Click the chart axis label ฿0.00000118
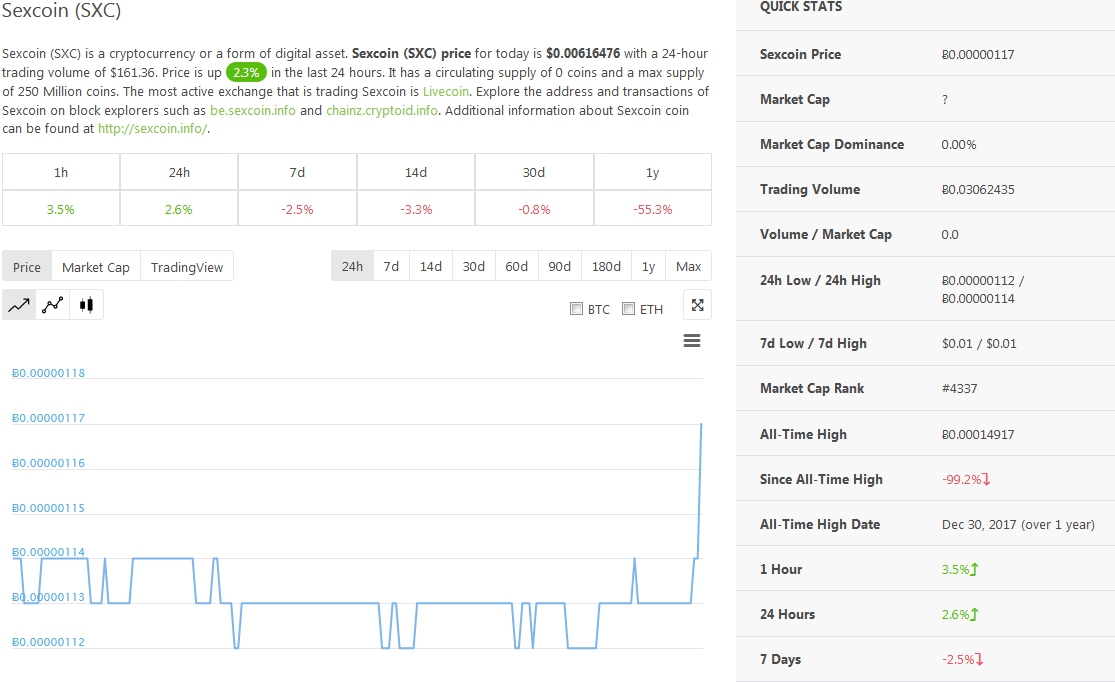The height and width of the screenshot is (682, 1115). [x=48, y=373]
